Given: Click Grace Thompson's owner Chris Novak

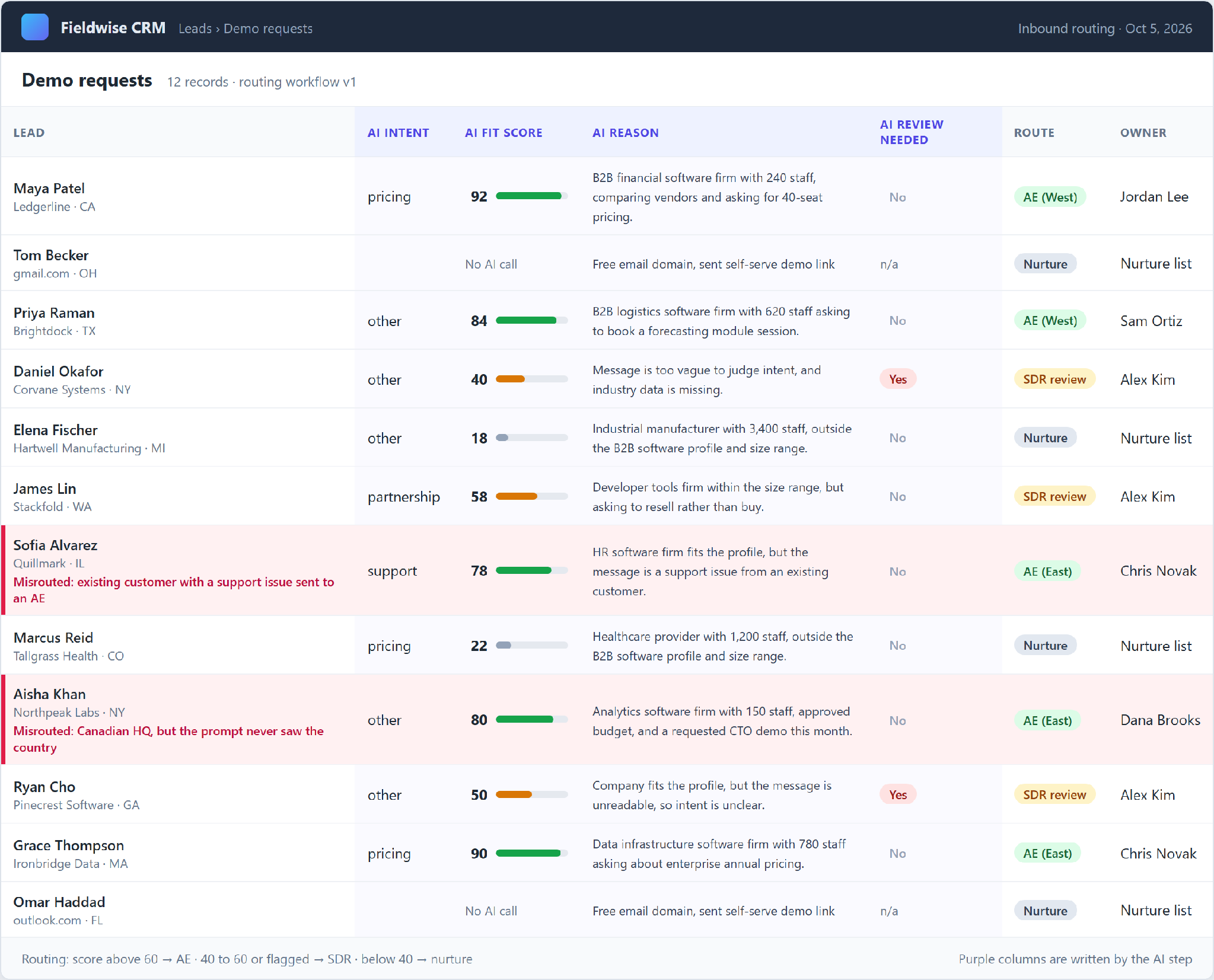Looking at the screenshot, I should (x=1158, y=854).
